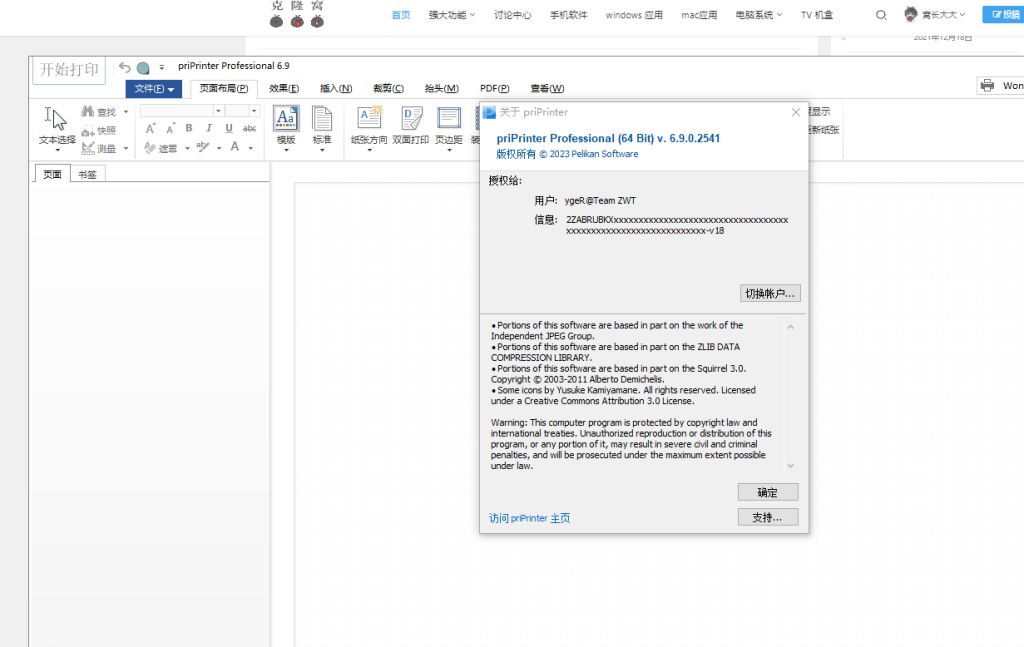Screen dimensions: 1024x647
Task: Expand the highlight pen dropdown arrow
Action: [x=219, y=149]
